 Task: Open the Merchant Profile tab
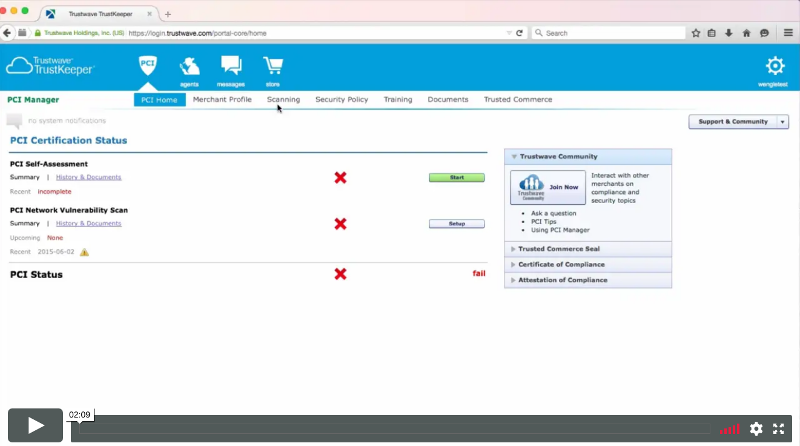pos(222,100)
